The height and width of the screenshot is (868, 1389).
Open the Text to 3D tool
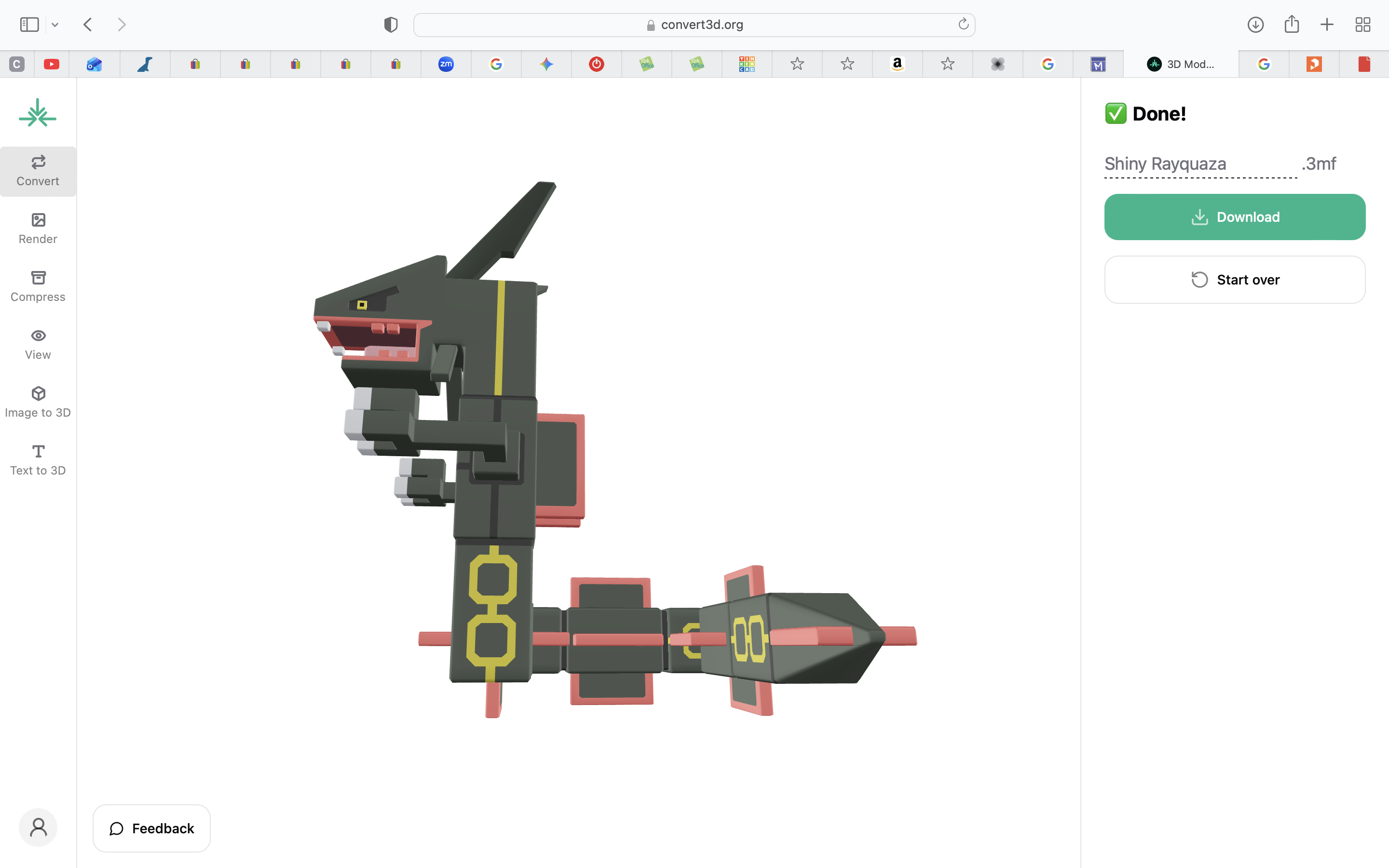(x=38, y=461)
